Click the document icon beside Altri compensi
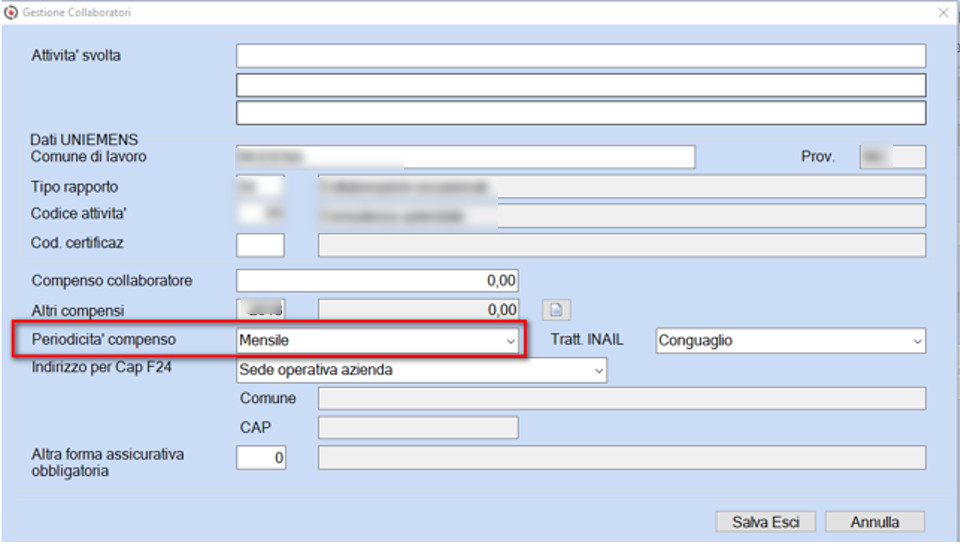 click(556, 310)
